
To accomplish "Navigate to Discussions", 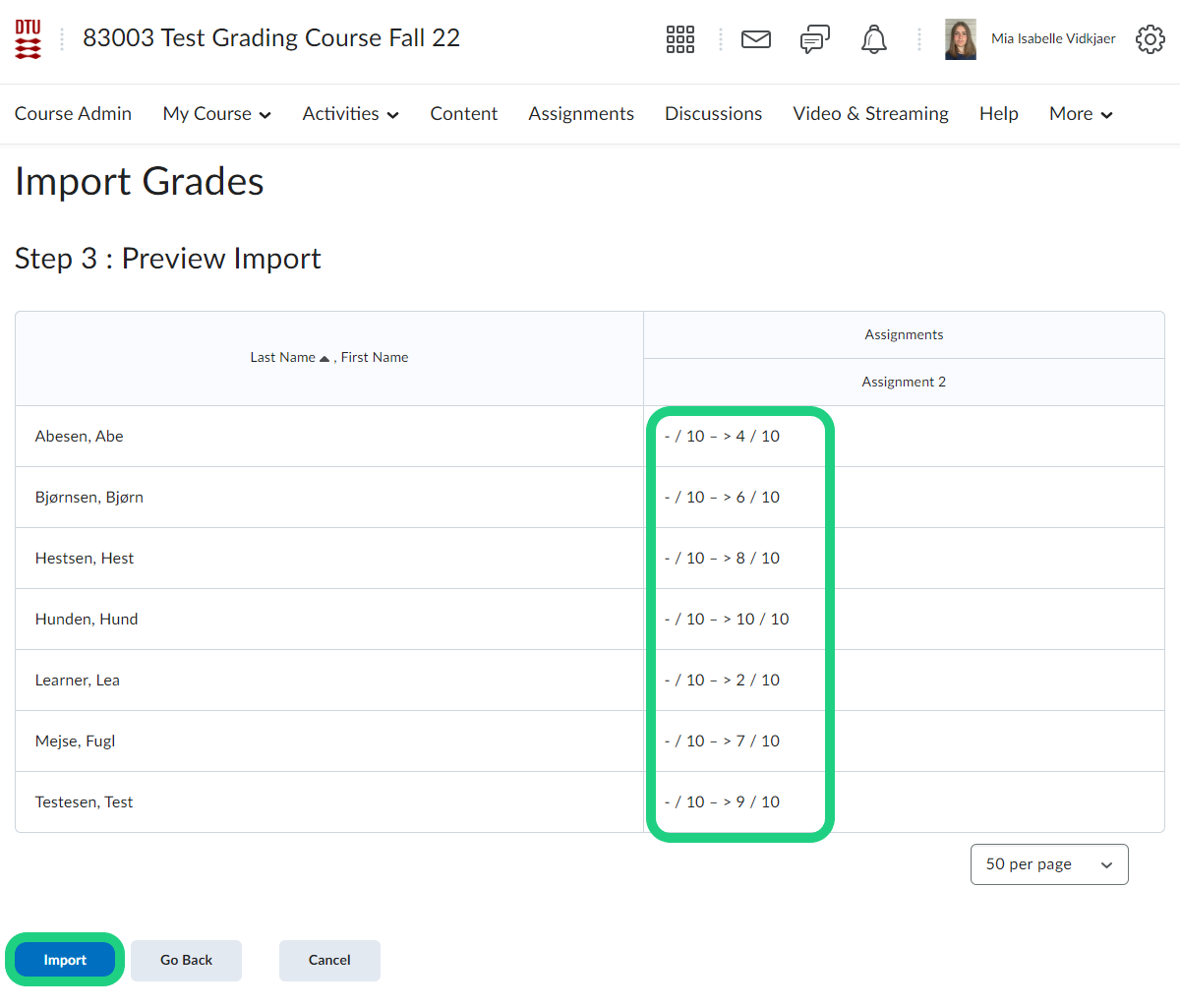I will [713, 114].
